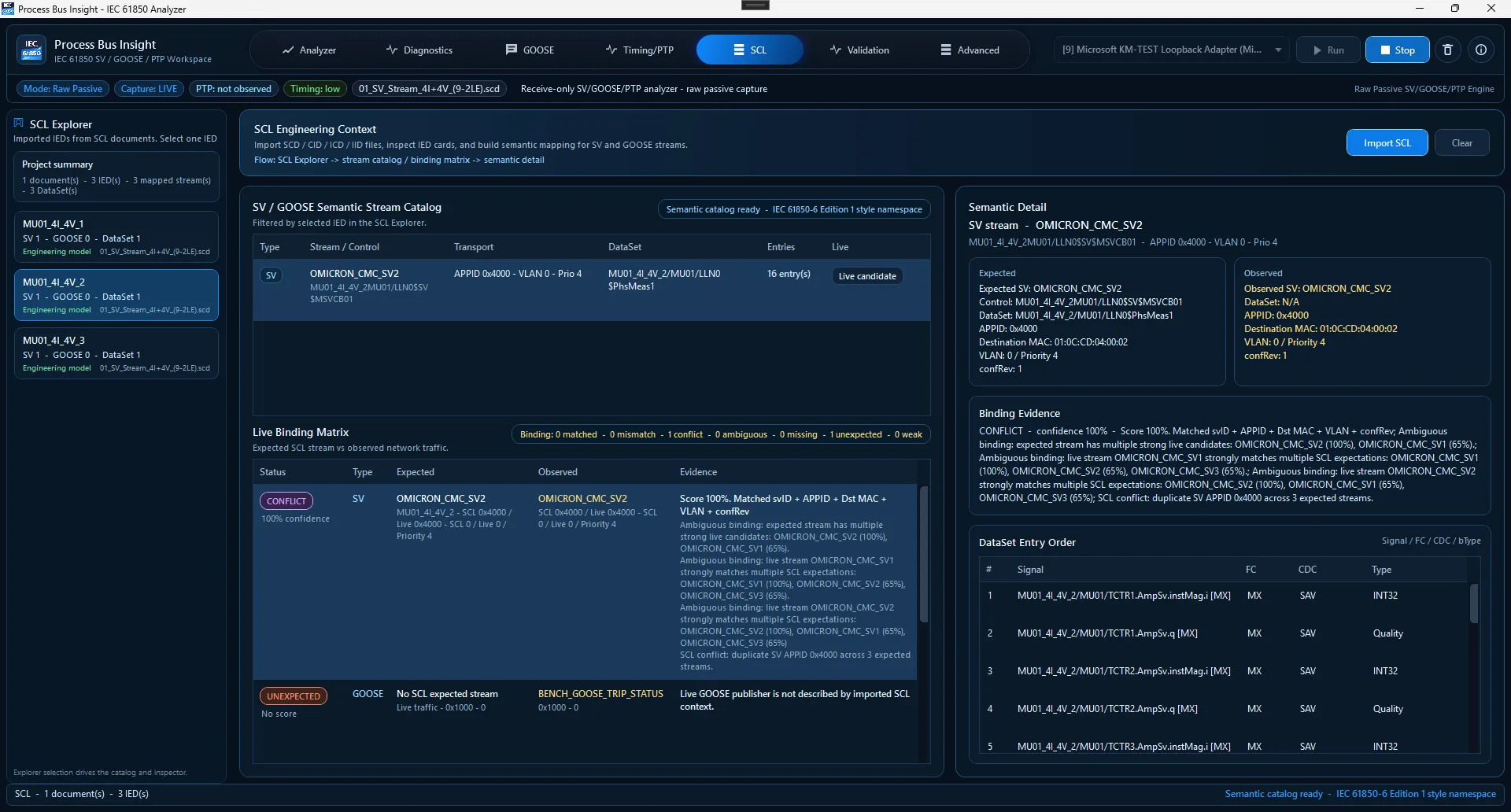
Task: Select OMICRON_CMC_SV2 catalog row name
Action: (x=354, y=274)
